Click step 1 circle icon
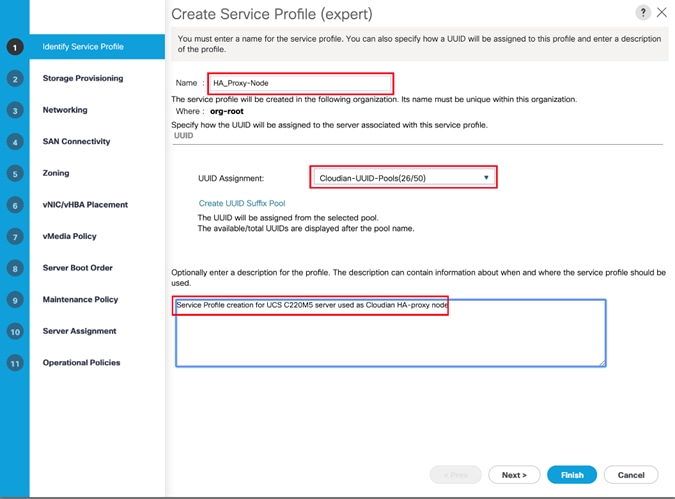Image resolution: width=675 pixels, height=499 pixels. click(15, 47)
